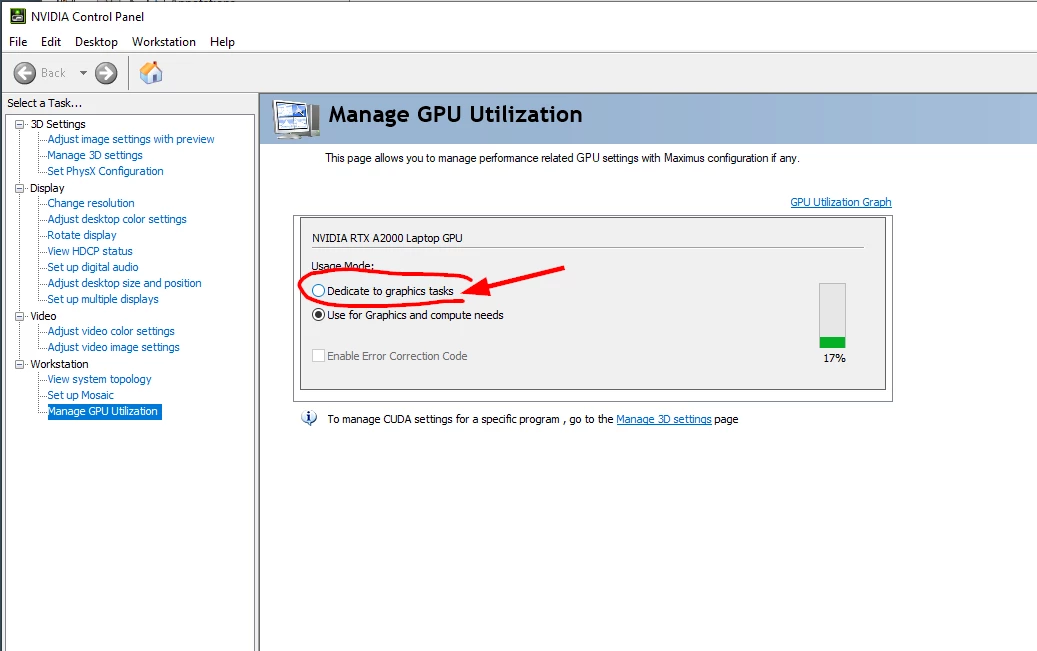Collapse the Video tree node
Screen dimensions: 1037x651
point(20,316)
